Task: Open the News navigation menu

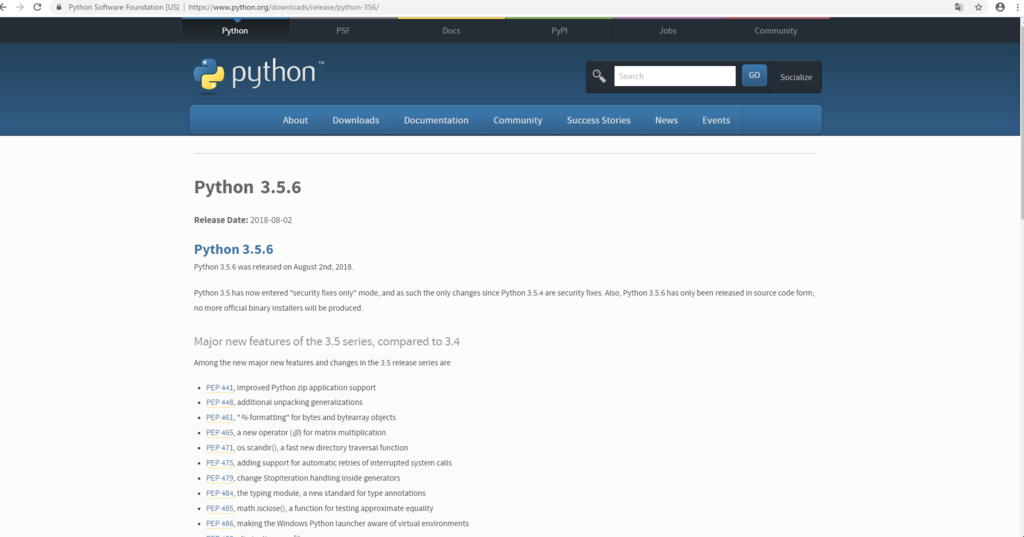Action: click(666, 120)
